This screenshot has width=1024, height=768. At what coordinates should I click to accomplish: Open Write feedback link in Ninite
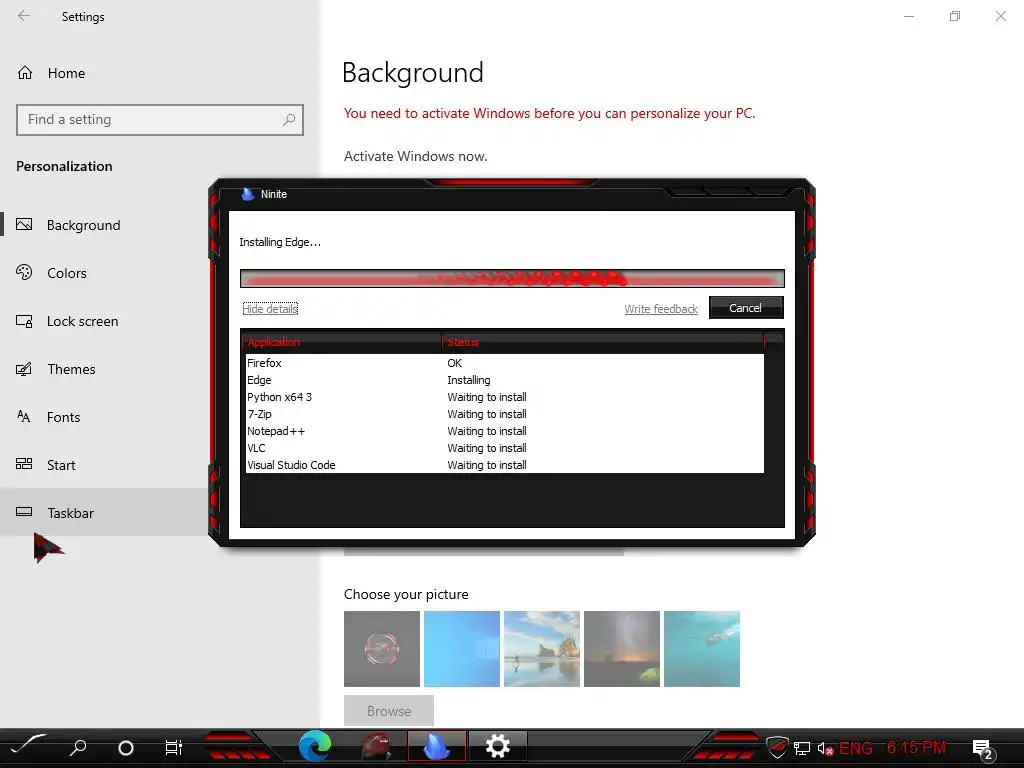point(661,309)
